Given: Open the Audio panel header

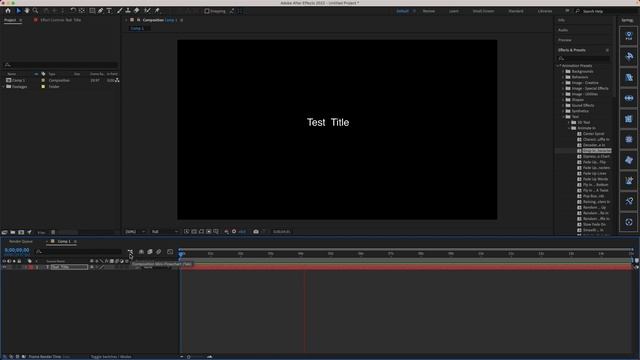Looking at the screenshot, I should (563, 30).
